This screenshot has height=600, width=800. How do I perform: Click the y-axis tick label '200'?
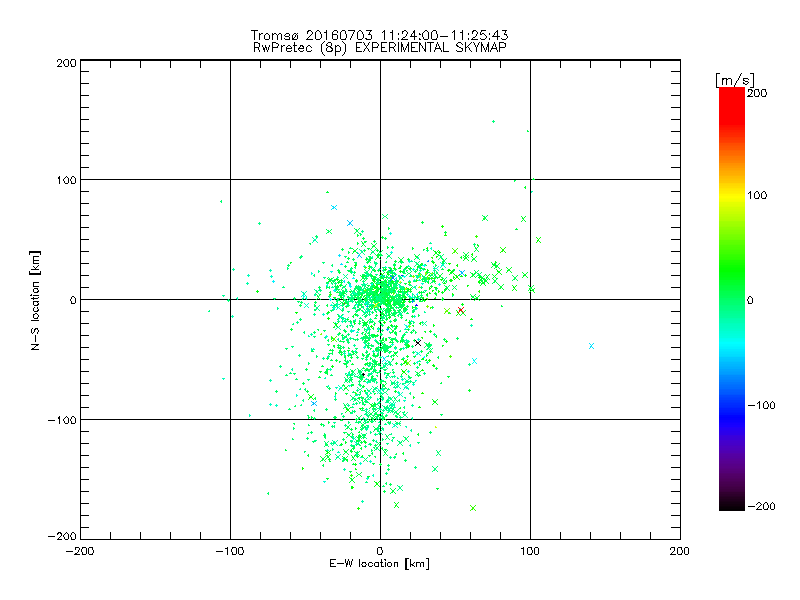(x=66, y=63)
